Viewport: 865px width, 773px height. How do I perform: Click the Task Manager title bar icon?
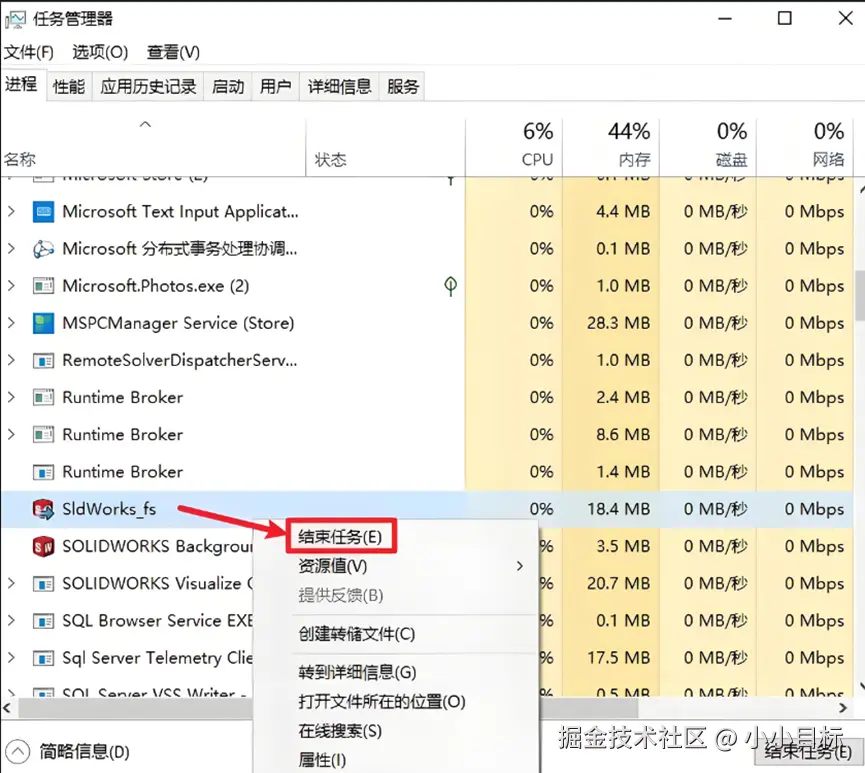tap(15, 20)
